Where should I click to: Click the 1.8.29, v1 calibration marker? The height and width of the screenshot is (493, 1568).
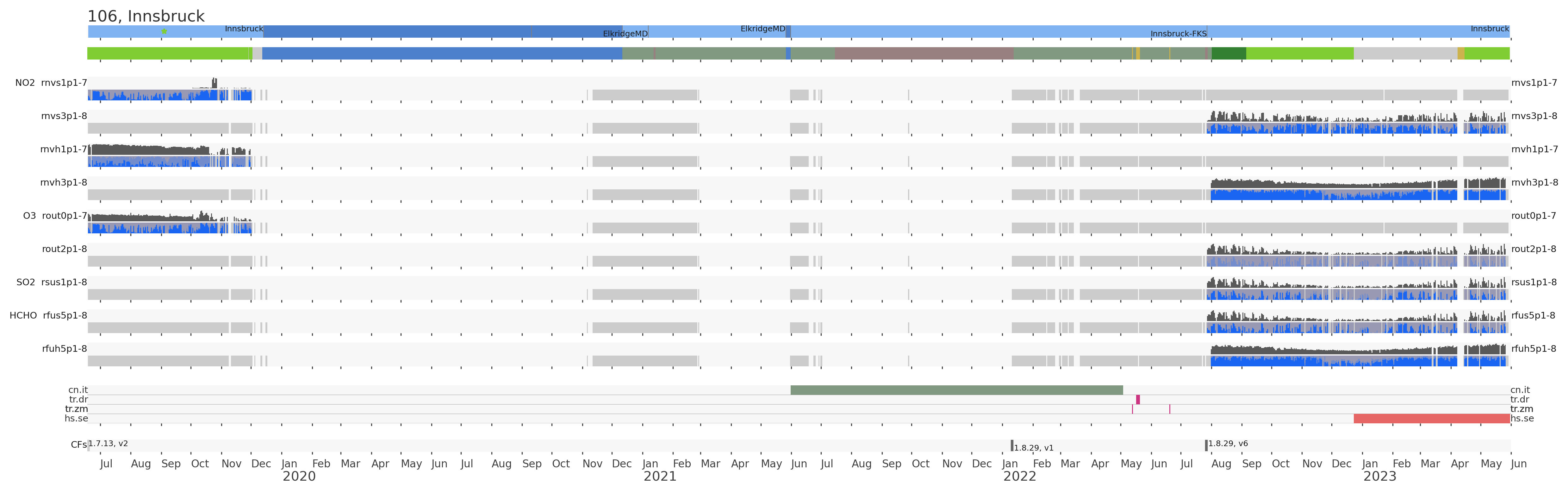pyautogui.click(x=1012, y=446)
